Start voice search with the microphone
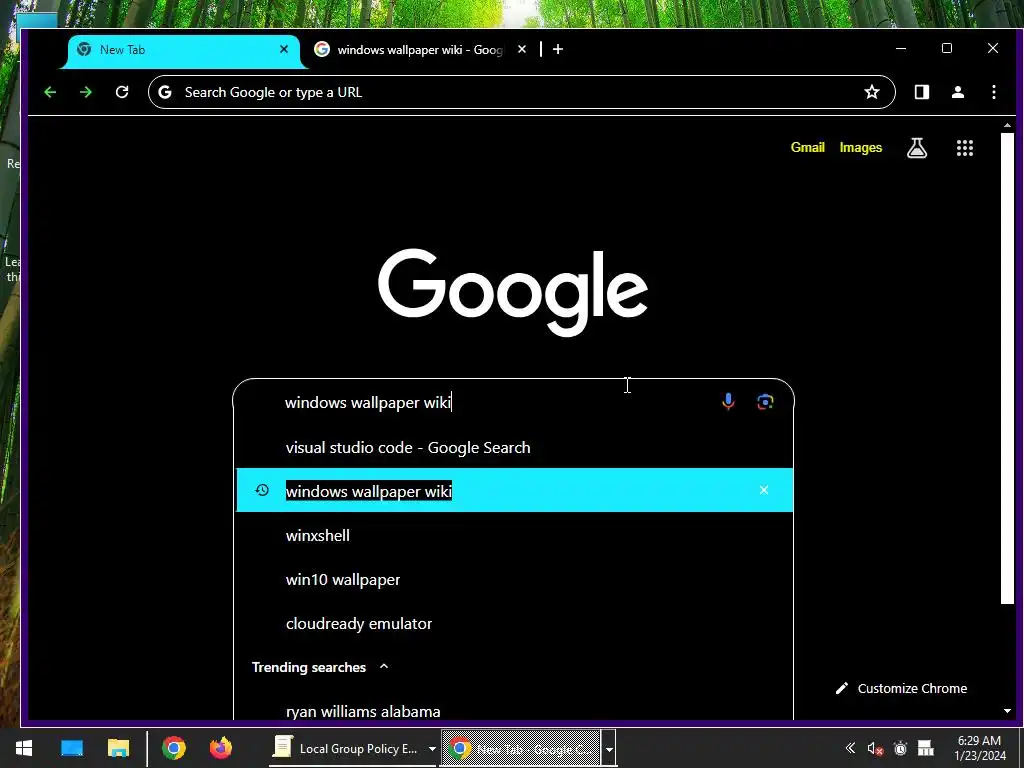 pos(728,402)
